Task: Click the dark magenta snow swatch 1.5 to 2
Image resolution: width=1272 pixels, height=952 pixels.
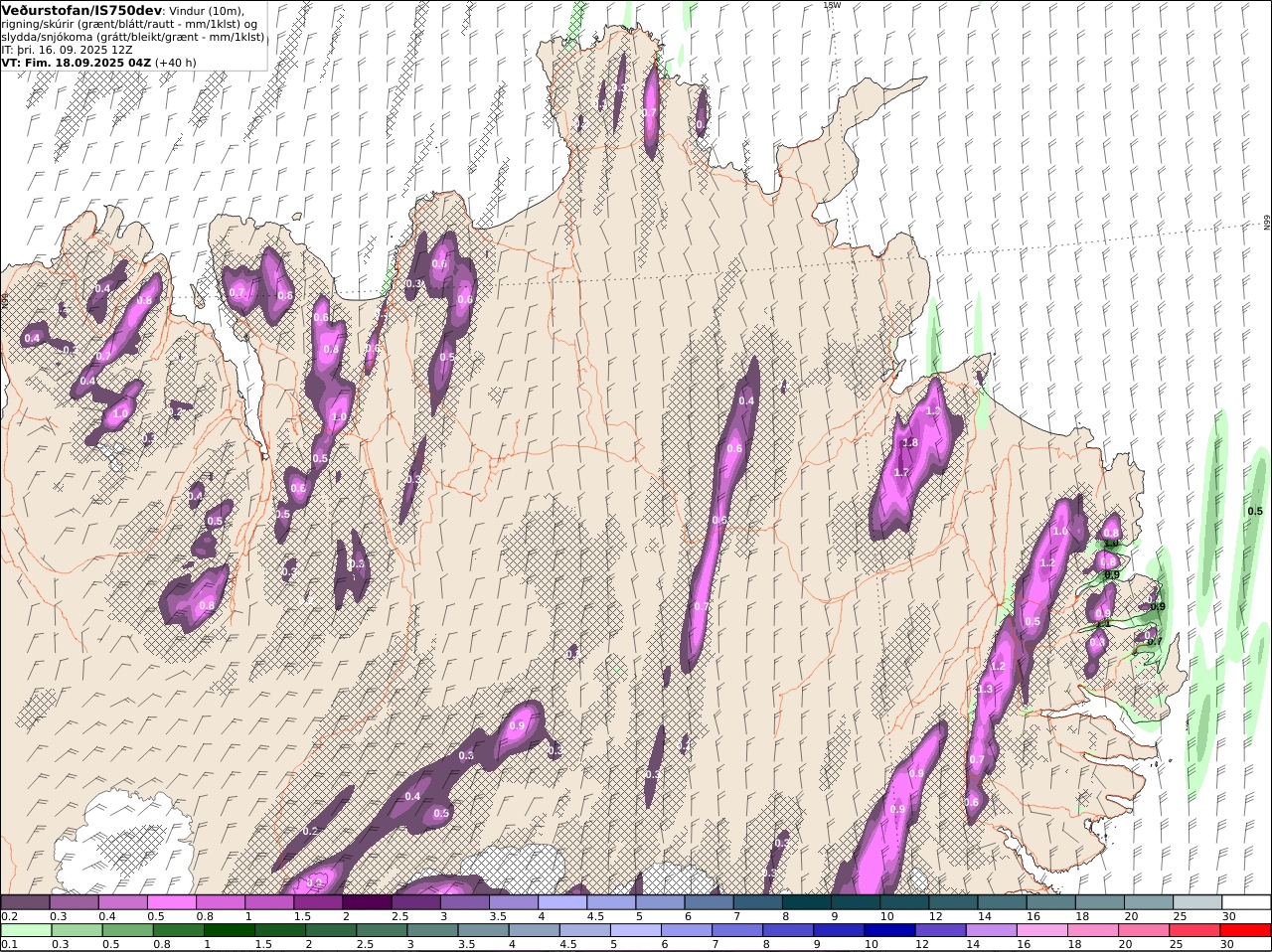Action: pyautogui.click(x=318, y=902)
